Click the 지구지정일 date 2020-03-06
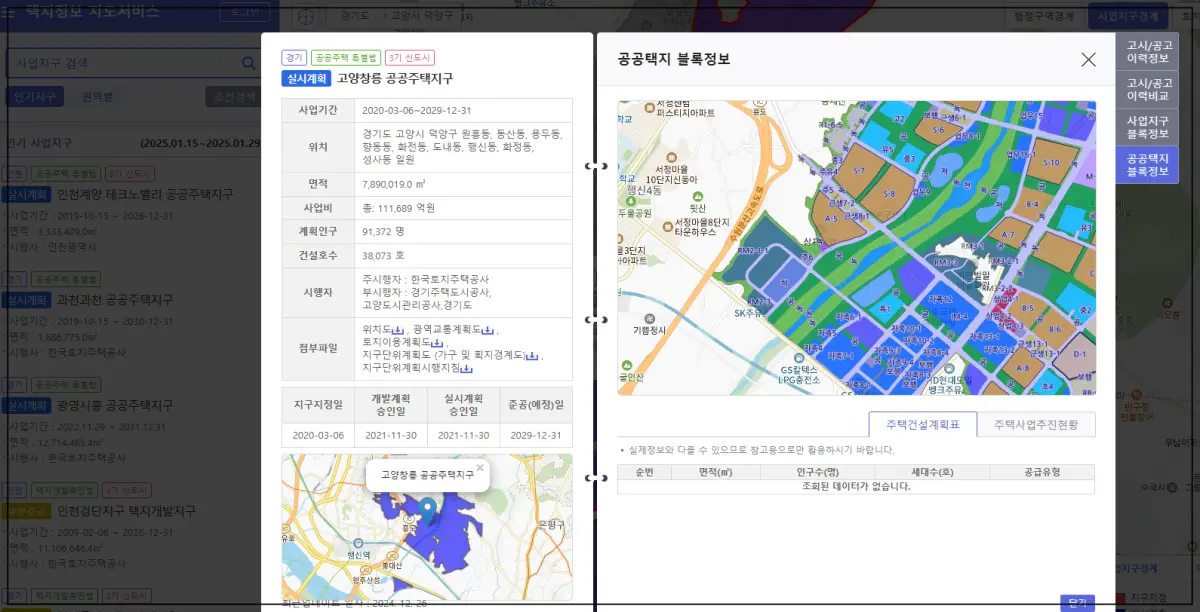The width and height of the screenshot is (1200, 612). [x=318, y=435]
